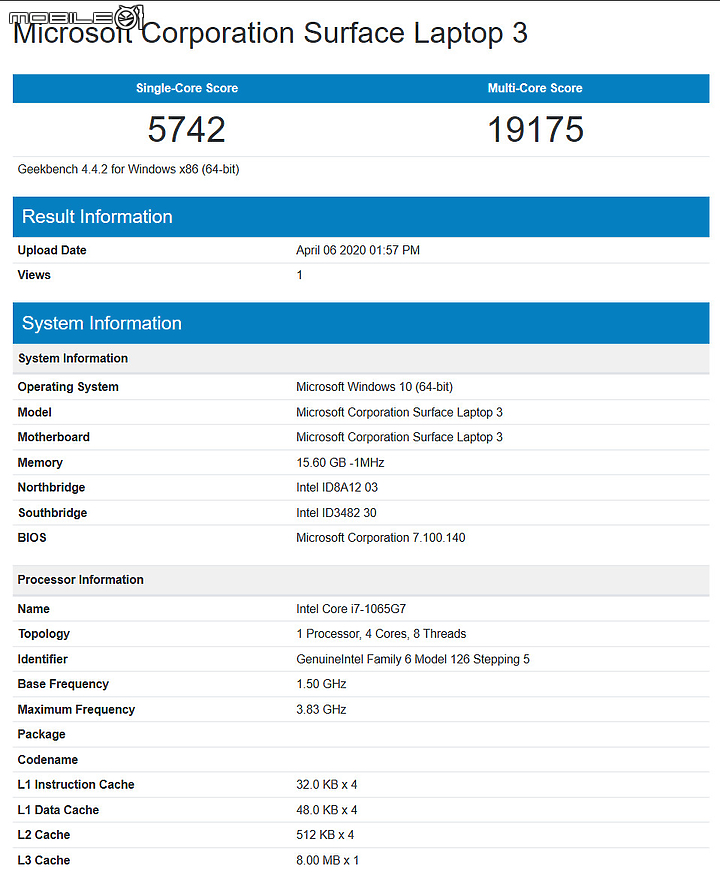Select GenuineIntel Family 6 Model 126 Stepping 5

tap(413, 659)
